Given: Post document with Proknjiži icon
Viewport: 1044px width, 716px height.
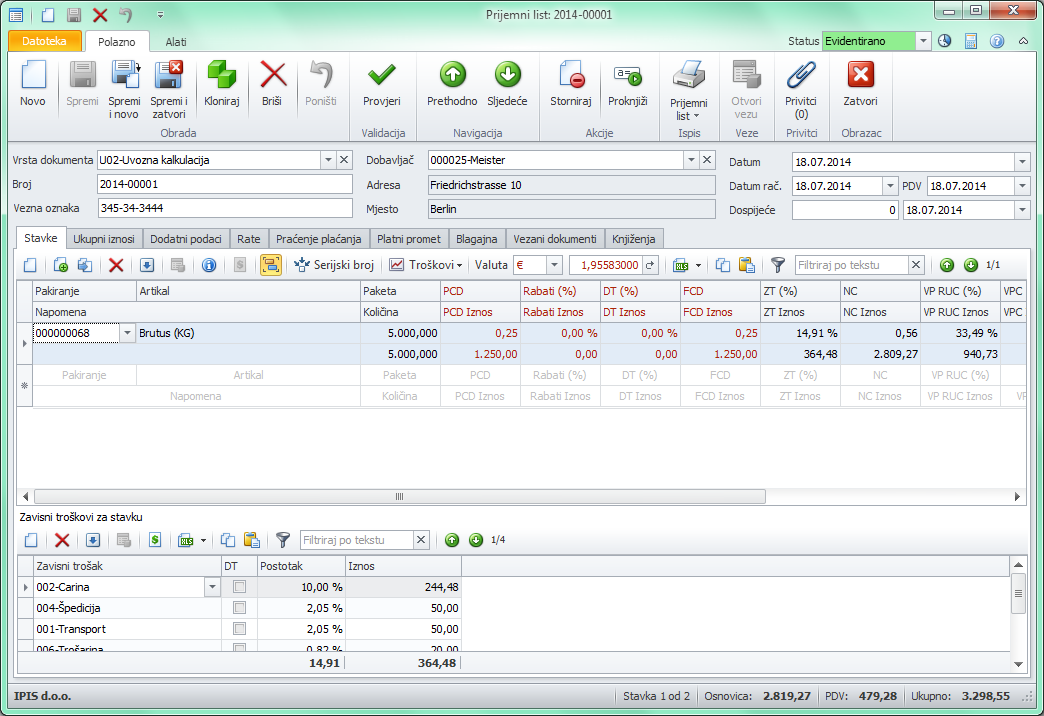Looking at the screenshot, I should [627, 76].
